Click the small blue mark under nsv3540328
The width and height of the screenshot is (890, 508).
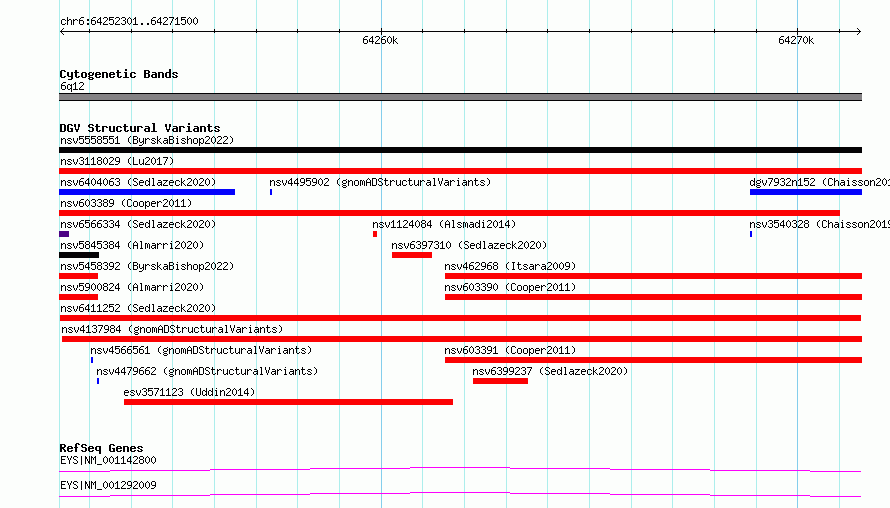tap(751, 234)
